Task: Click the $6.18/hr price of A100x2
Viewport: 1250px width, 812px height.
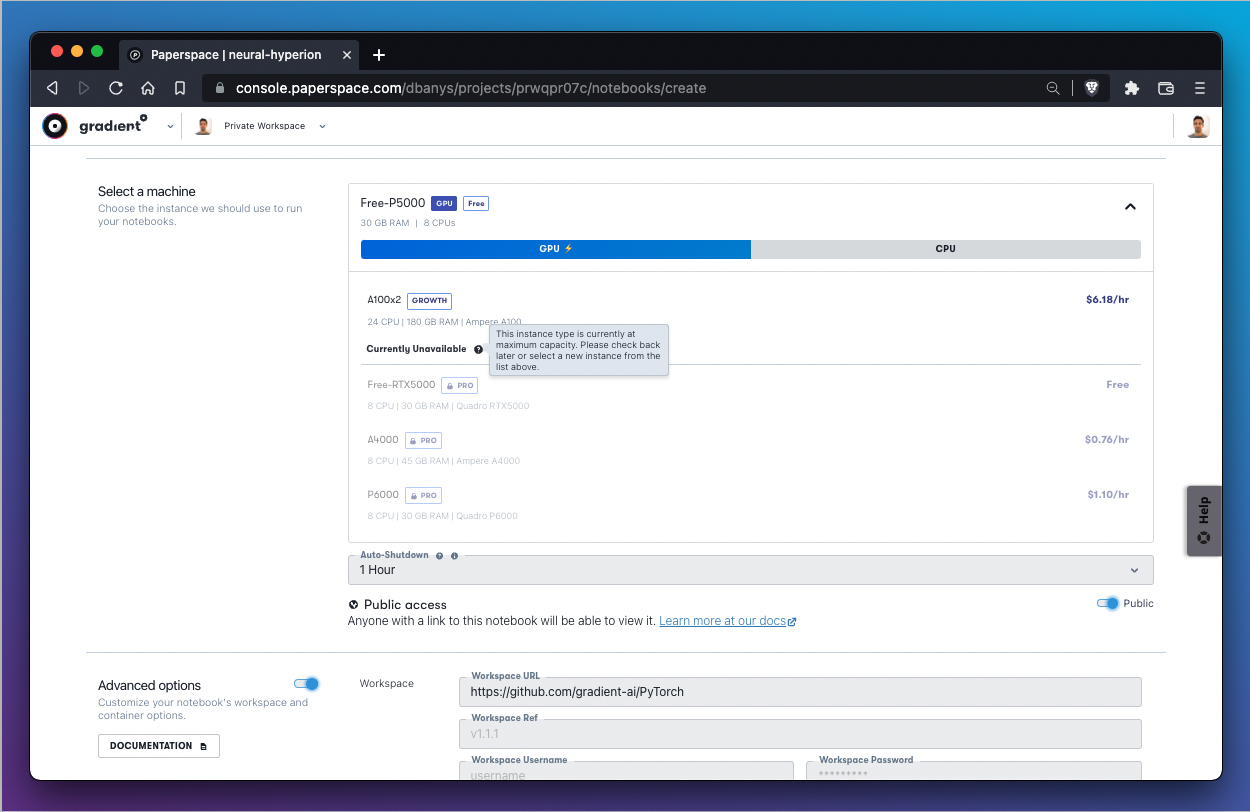Action: coord(1107,300)
